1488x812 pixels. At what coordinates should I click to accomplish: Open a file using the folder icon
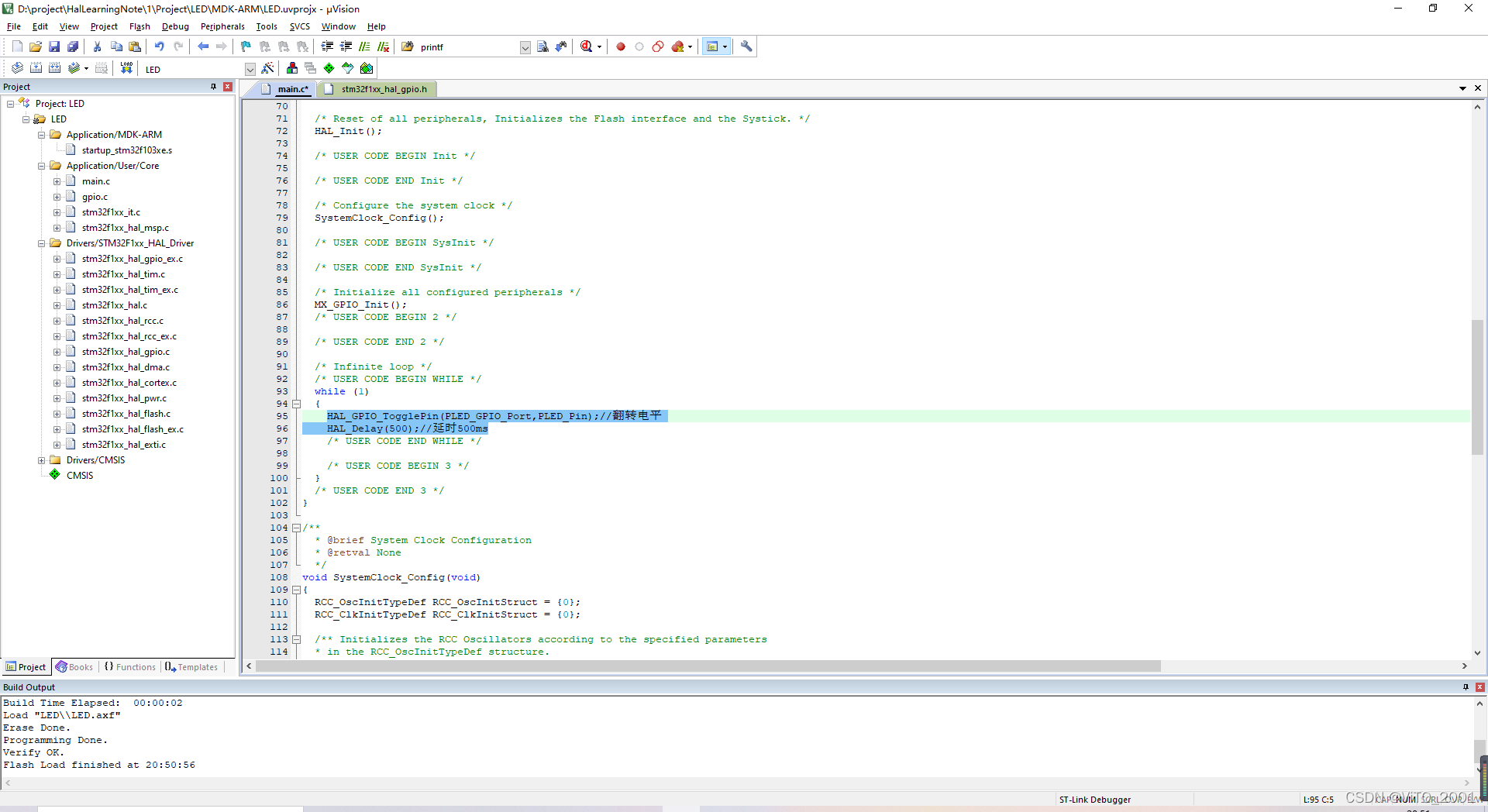pyautogui.click(x=36, y=46)
